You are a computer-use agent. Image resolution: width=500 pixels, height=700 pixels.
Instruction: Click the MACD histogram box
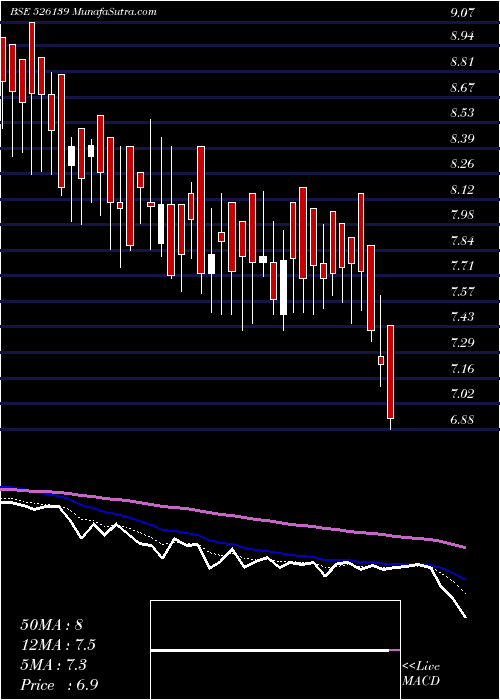click(275, 650)
